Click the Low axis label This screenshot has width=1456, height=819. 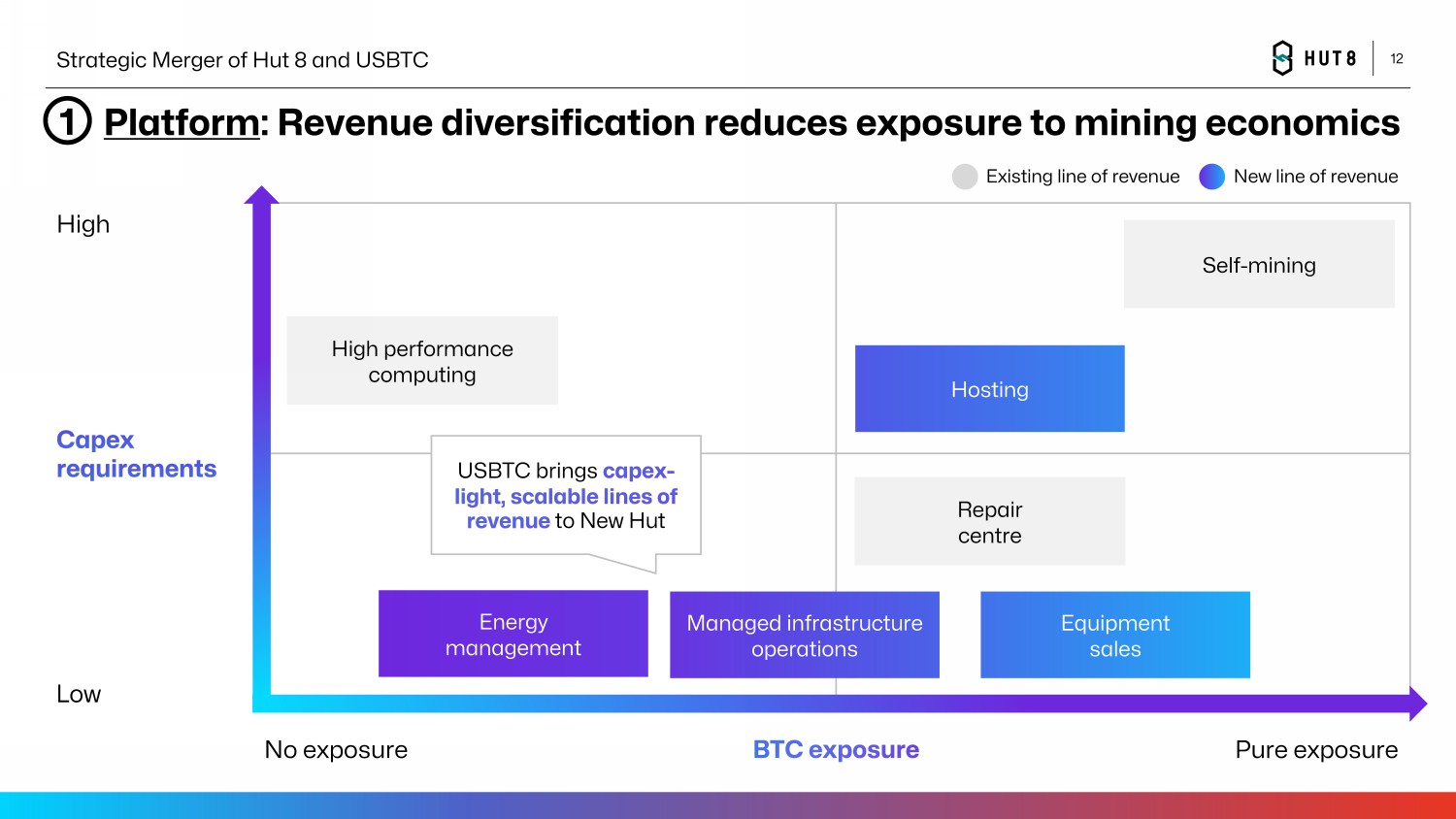click(79, 694)
